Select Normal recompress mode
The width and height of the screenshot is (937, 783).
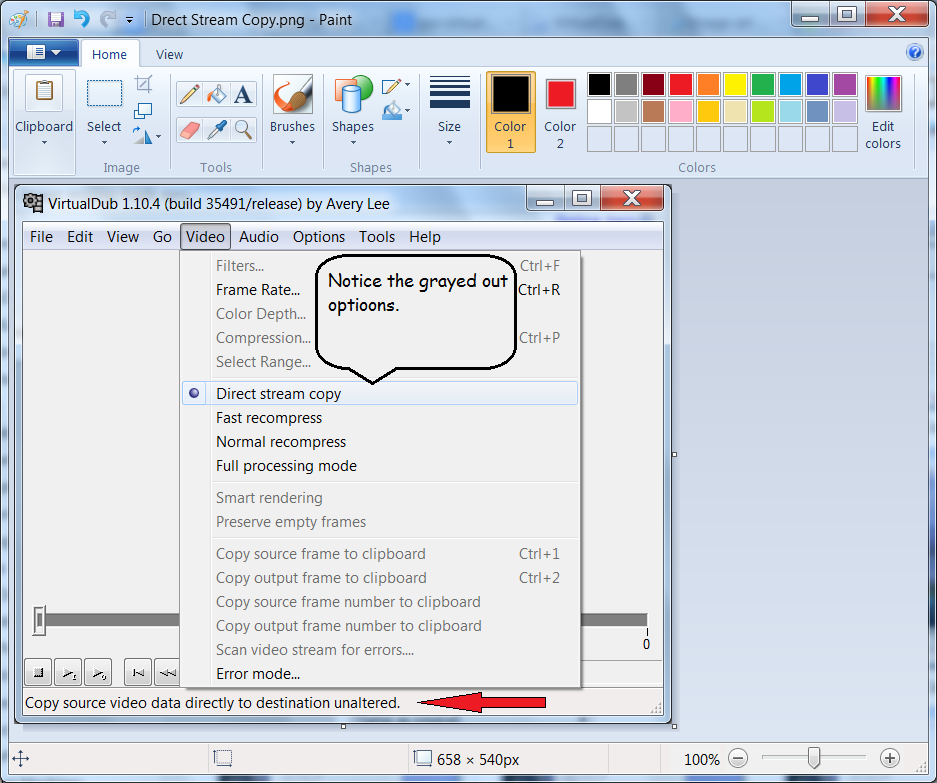tap(380, 442)
